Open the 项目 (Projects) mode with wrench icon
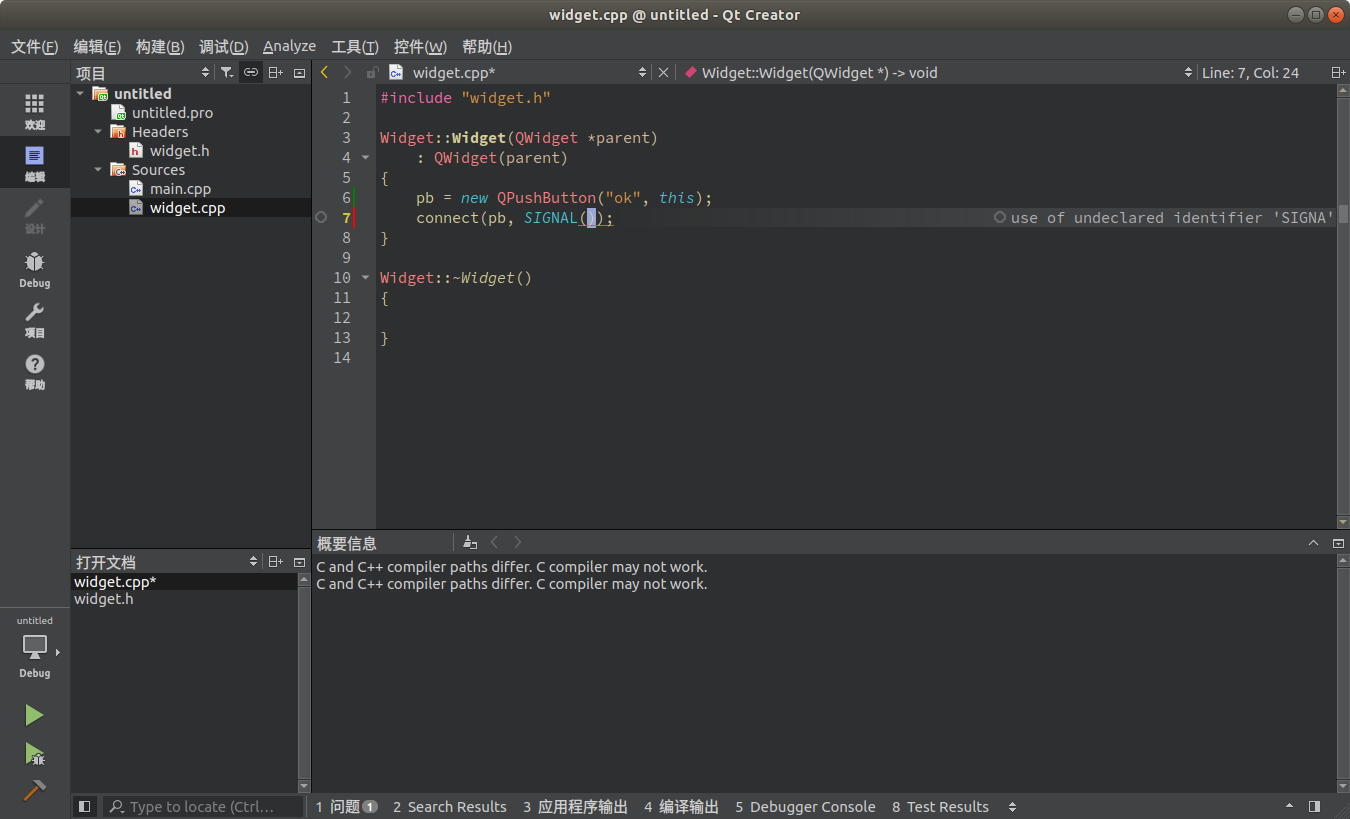This screenshot has height=819, width=1350. [x=35, y=320]
